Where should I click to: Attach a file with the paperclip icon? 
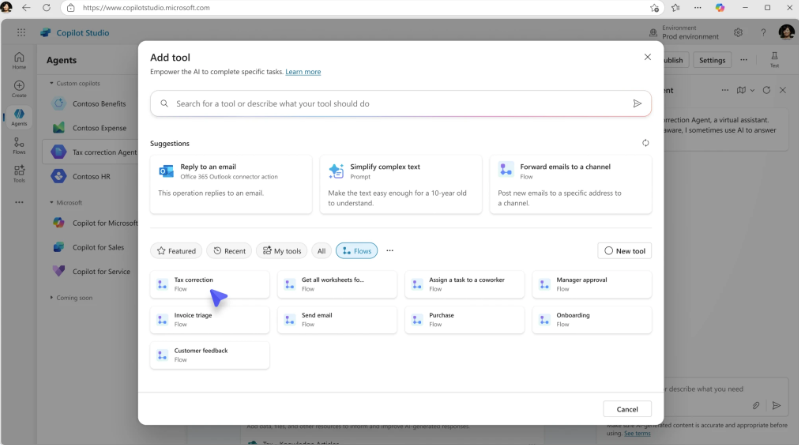click(x=756, y=405)
